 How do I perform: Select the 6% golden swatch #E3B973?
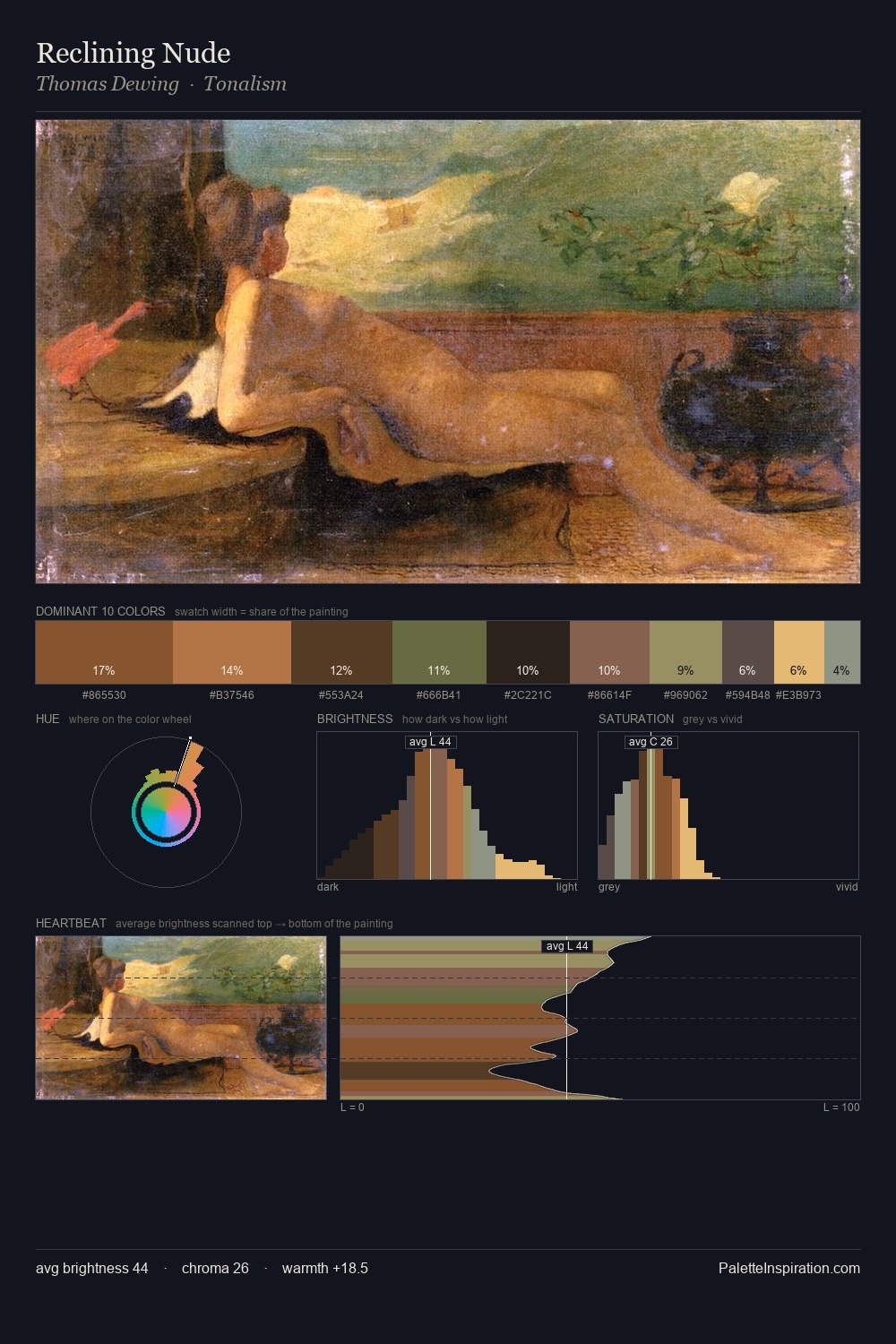[799, 652]
